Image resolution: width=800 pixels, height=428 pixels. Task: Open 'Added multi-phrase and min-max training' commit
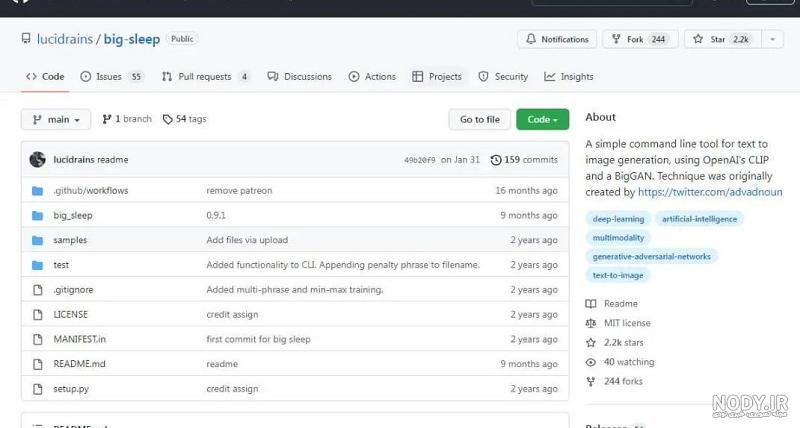[x=294, y=289]
